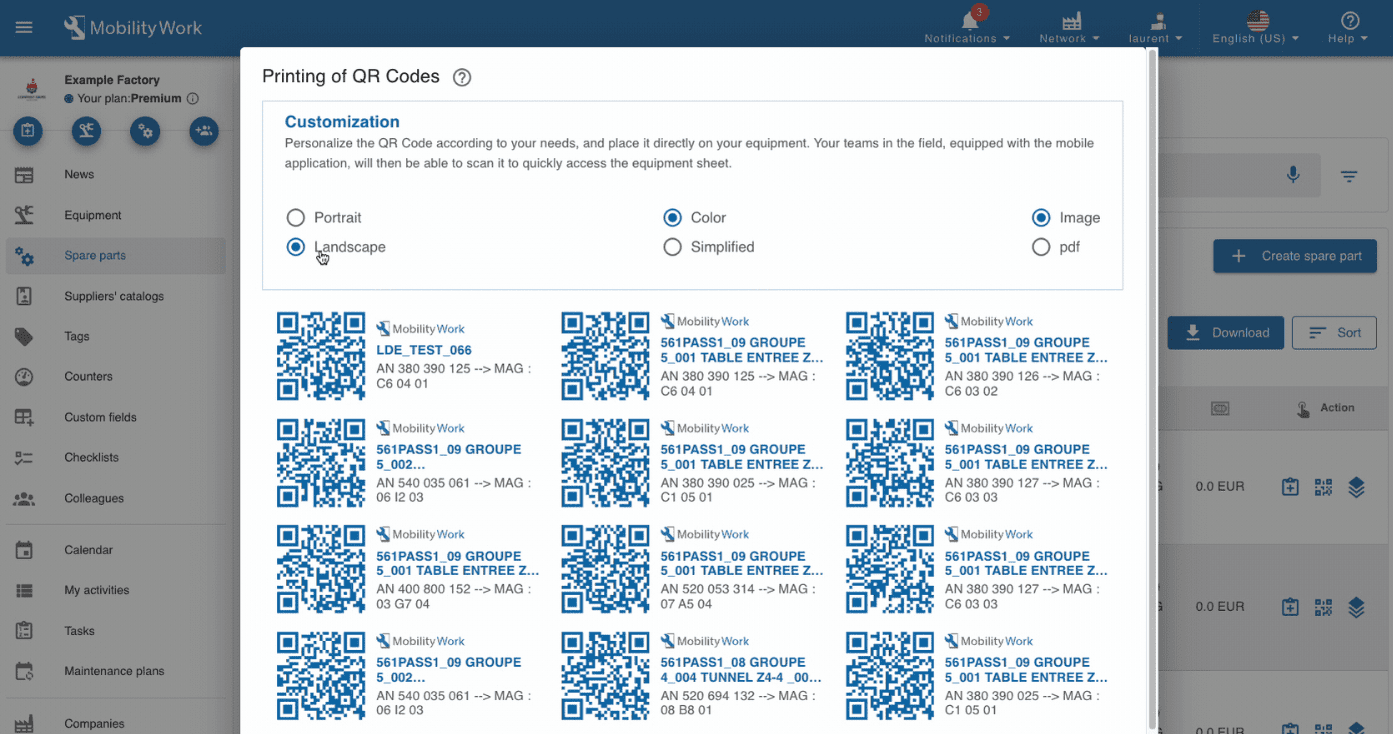The image size is (1393, 734).
Task: Click the microphone icon in the search bar
Action: pyautogui.click(x=1292, y=175)
